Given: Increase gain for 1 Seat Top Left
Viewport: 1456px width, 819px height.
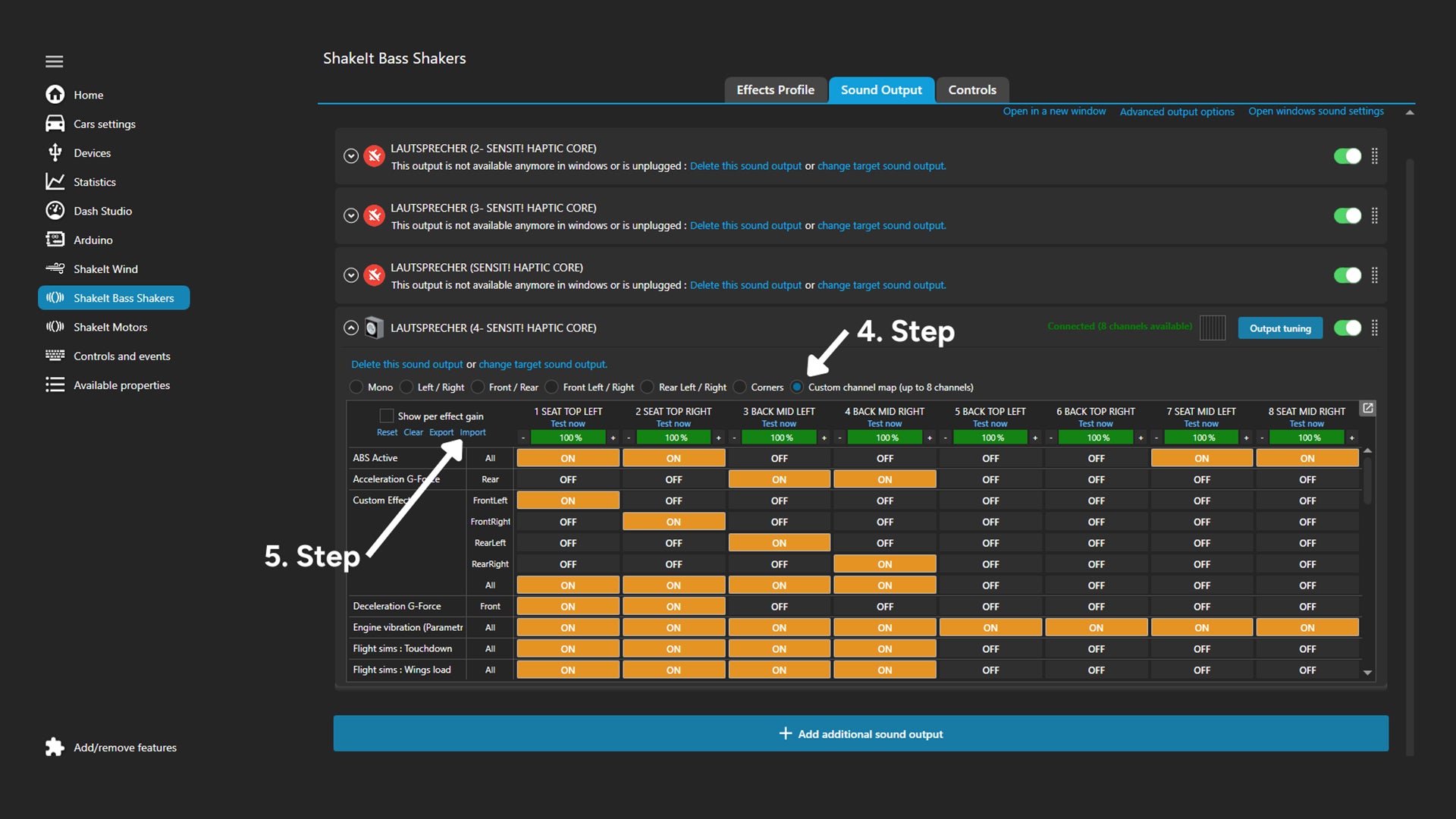Looking at the screenshot, I should [613, 438].
